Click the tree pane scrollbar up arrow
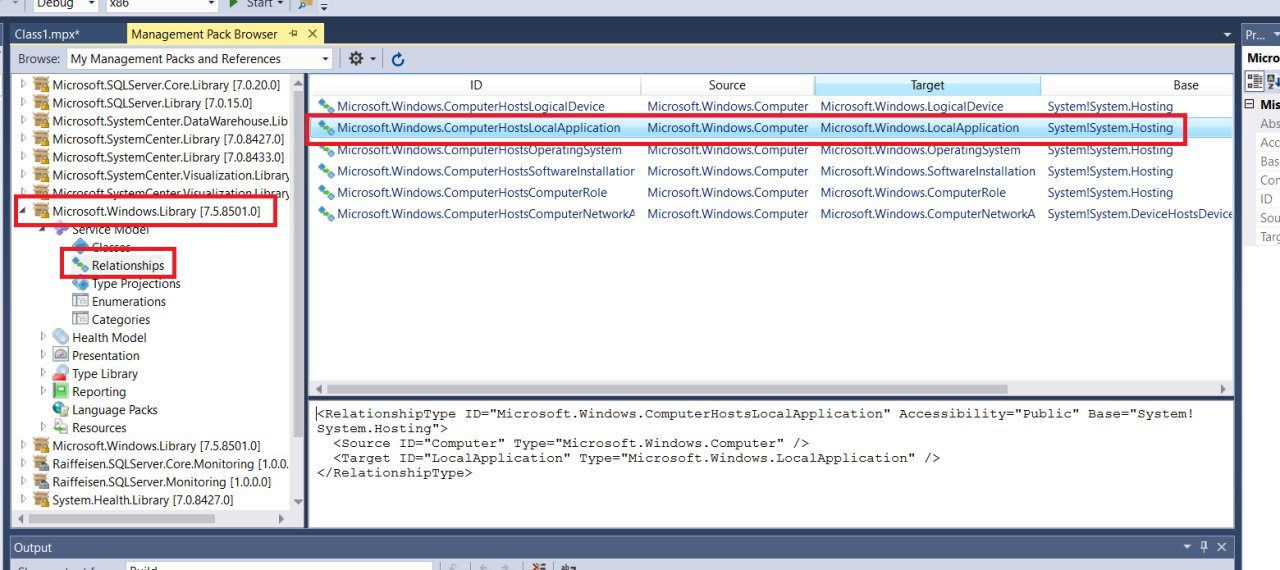1280x570 pixels. [298, 84]
